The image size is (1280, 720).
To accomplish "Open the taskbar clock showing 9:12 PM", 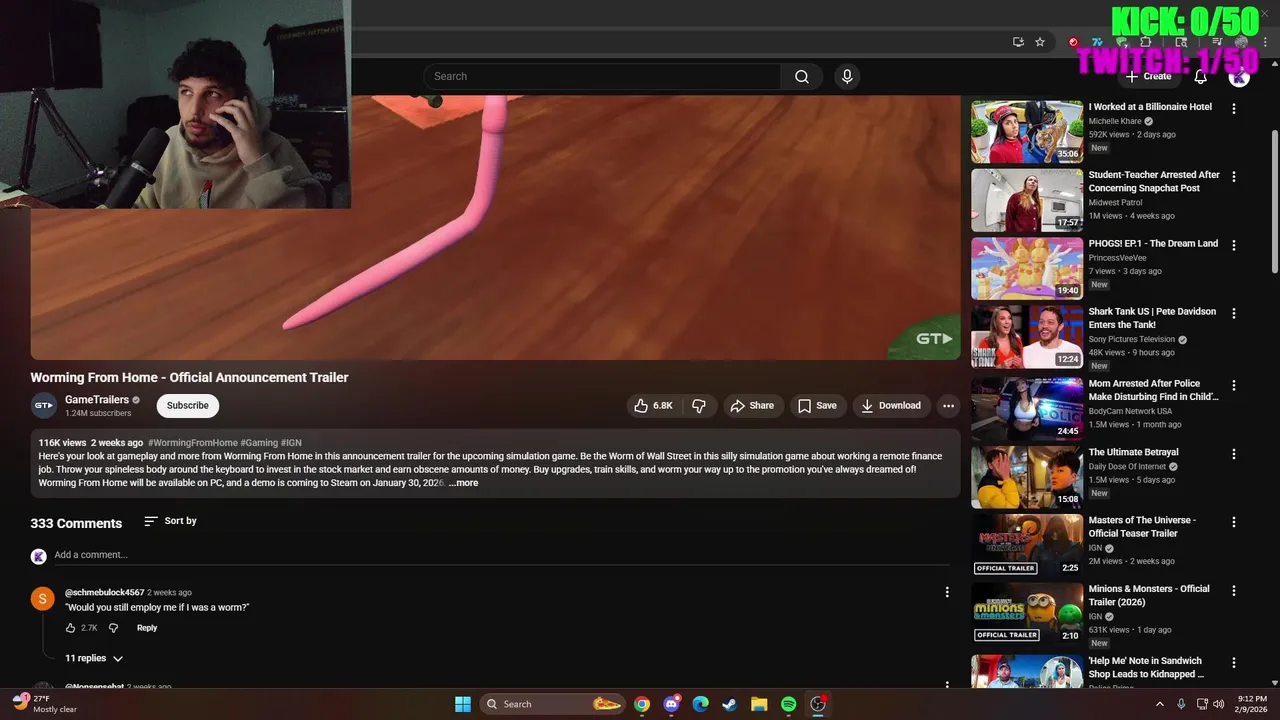I will click(1252, 704).
